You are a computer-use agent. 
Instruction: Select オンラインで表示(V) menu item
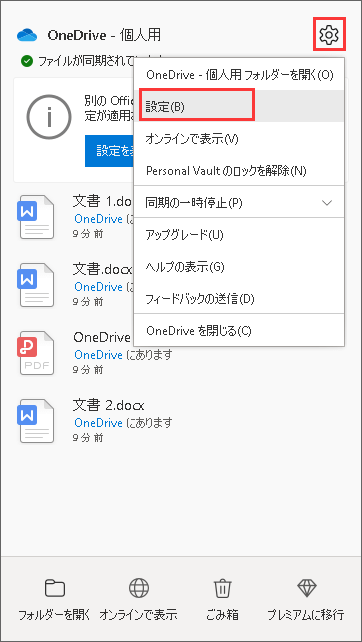[x=239, y=138]
